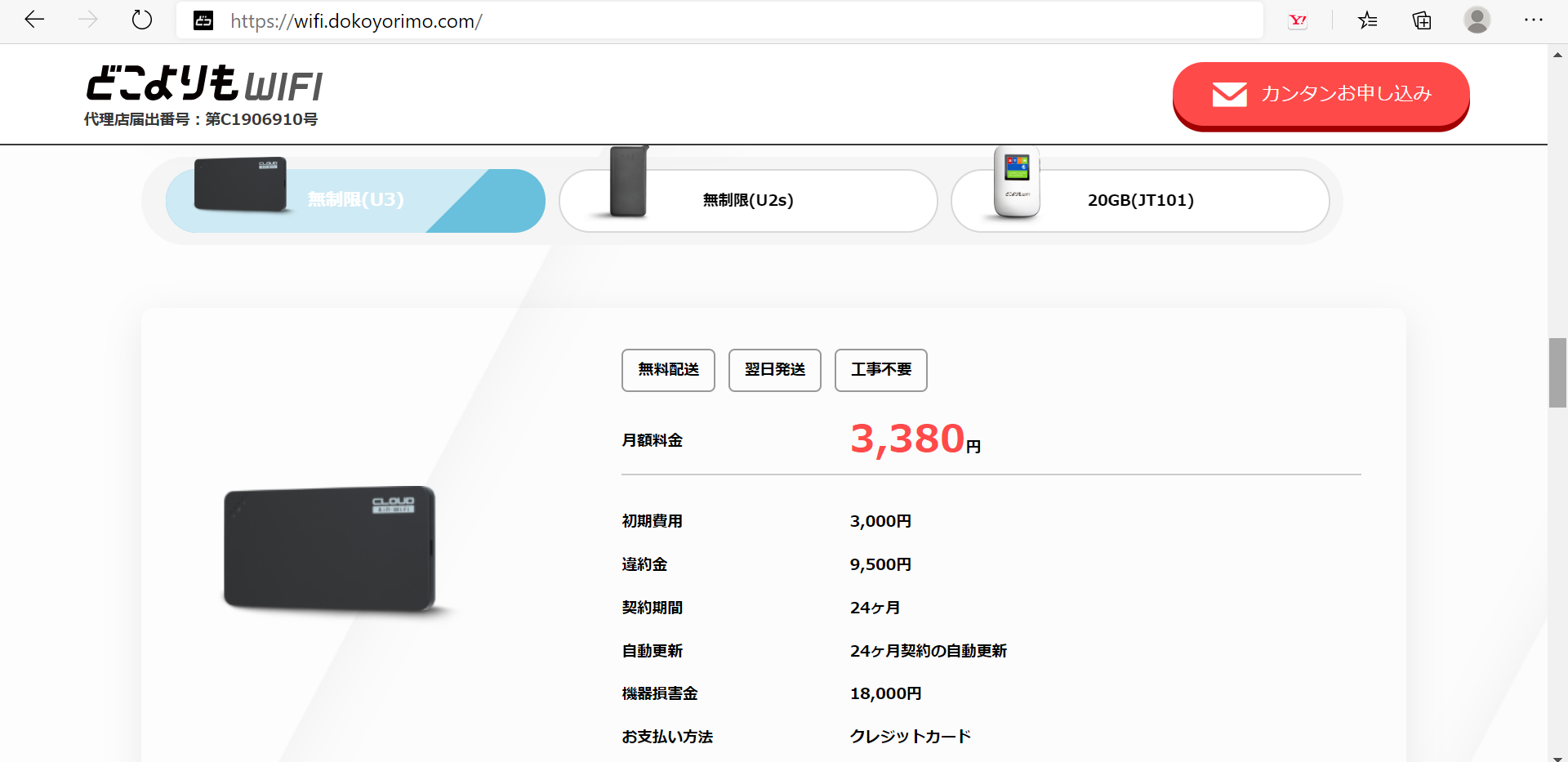1568x762 pixels.
Task: Click the vertical scrollbar thumb
Action: click(1557, 372)
